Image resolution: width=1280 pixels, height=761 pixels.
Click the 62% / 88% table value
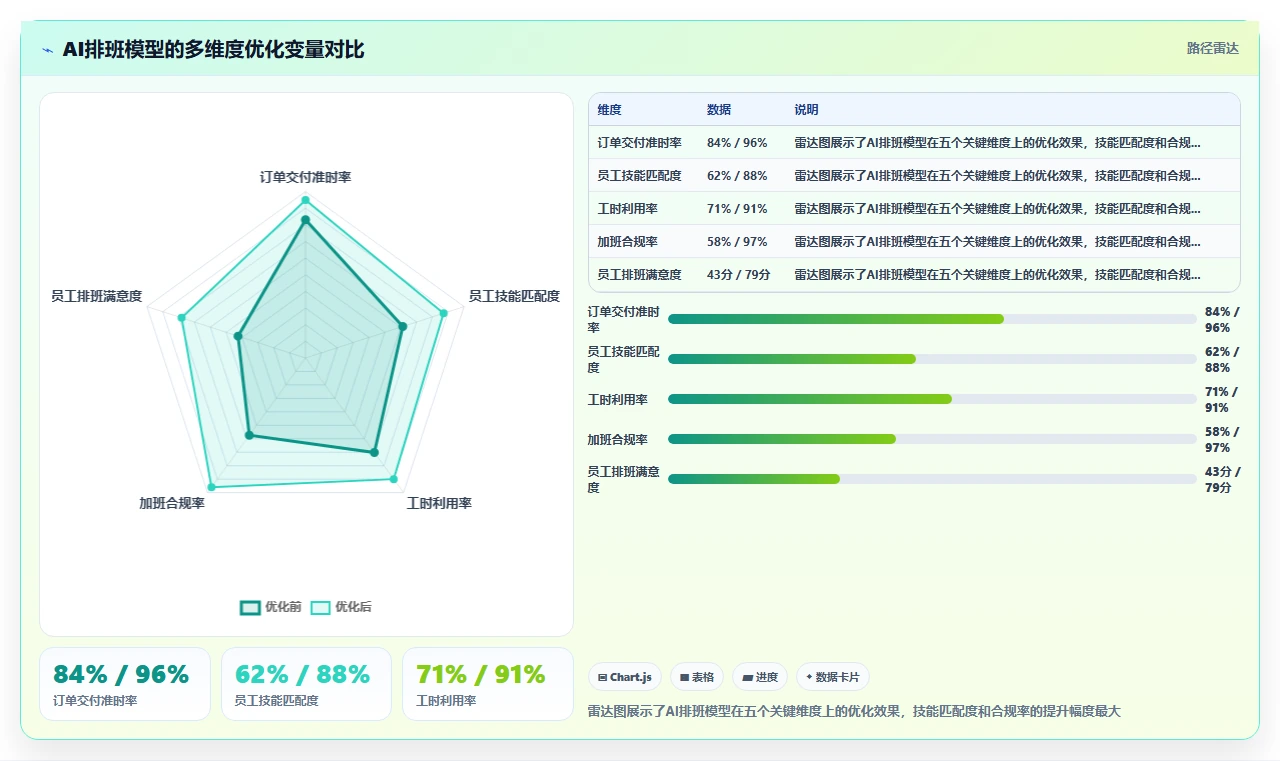pyautogui.click(x=737, y=176)
